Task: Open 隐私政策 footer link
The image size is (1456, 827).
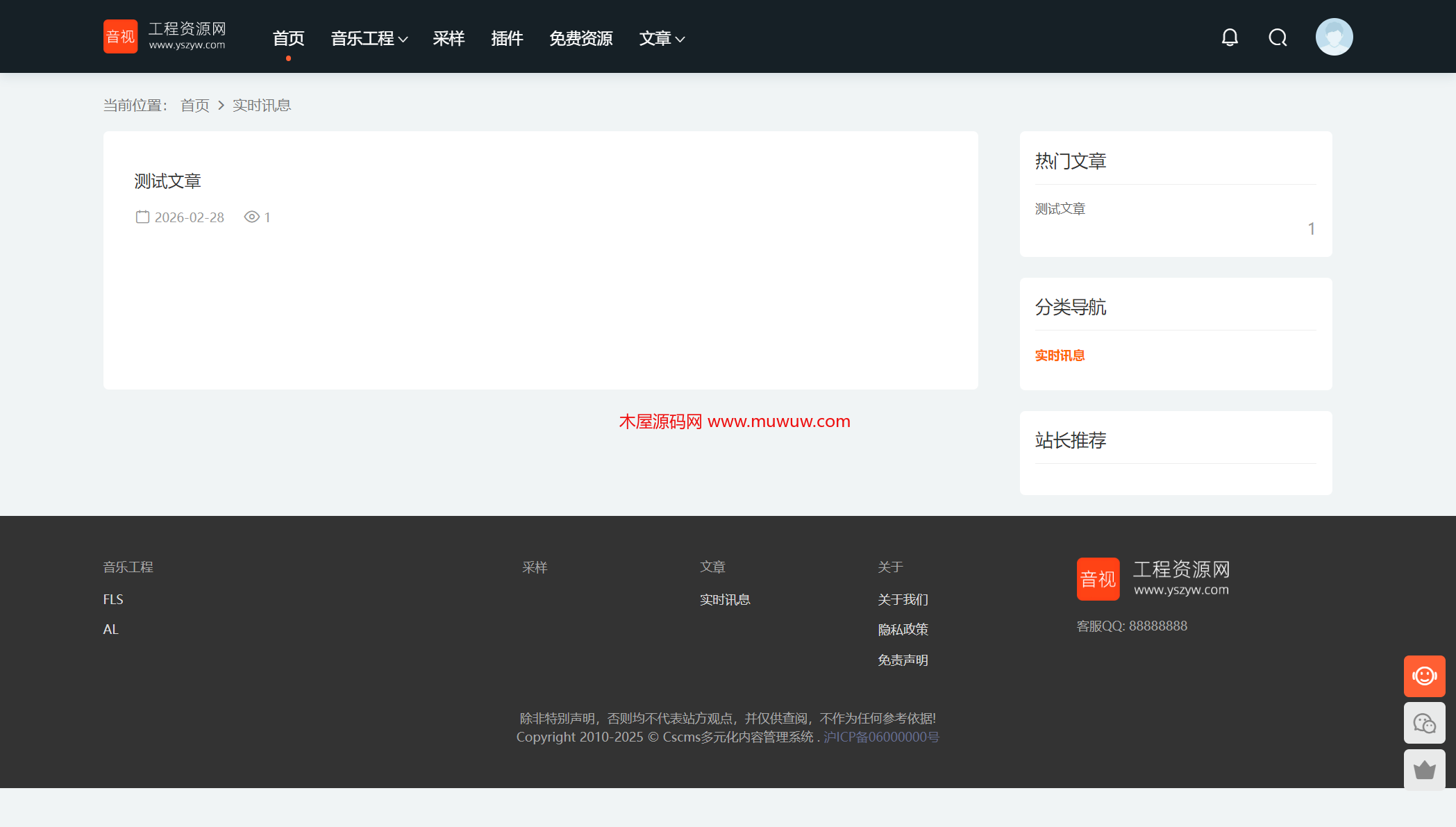Action: 903,630
